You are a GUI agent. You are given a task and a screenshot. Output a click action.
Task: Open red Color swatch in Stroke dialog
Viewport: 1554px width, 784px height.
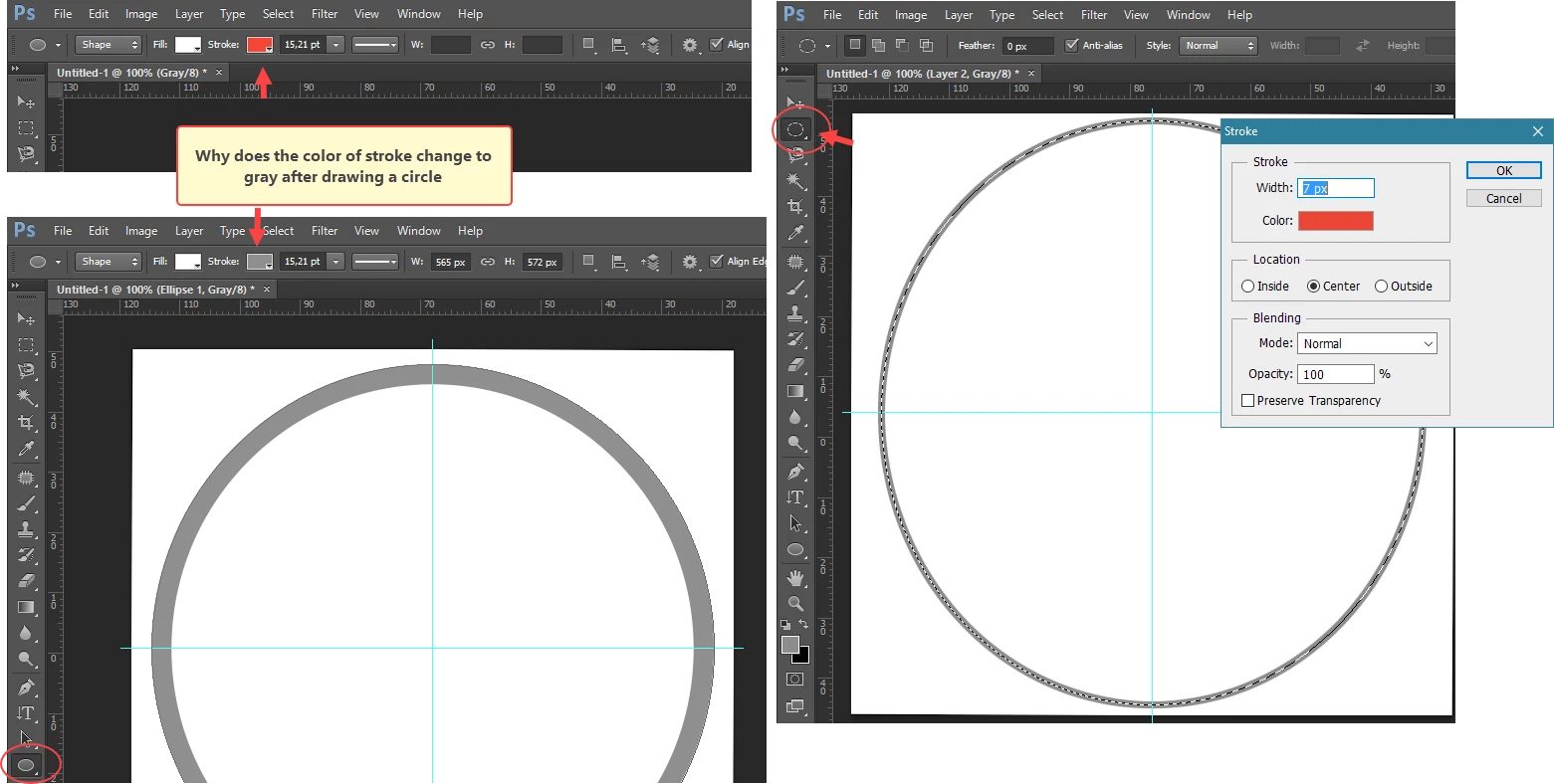coord(1335,221)
